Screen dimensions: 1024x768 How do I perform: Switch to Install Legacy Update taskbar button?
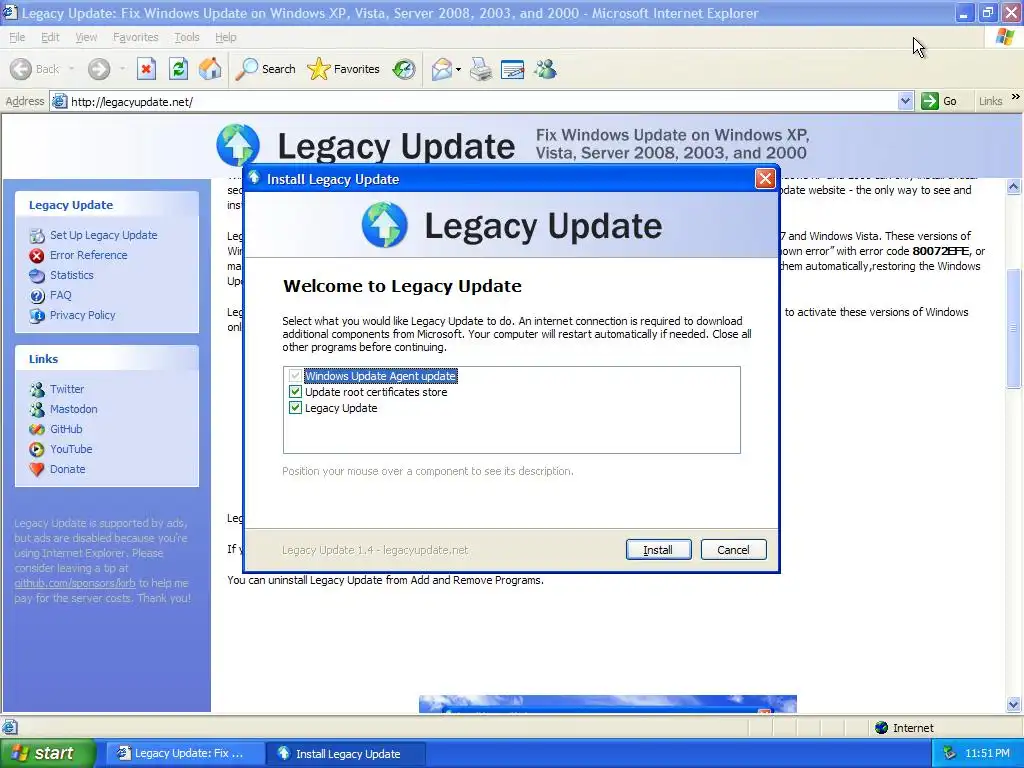click(346, 754)
